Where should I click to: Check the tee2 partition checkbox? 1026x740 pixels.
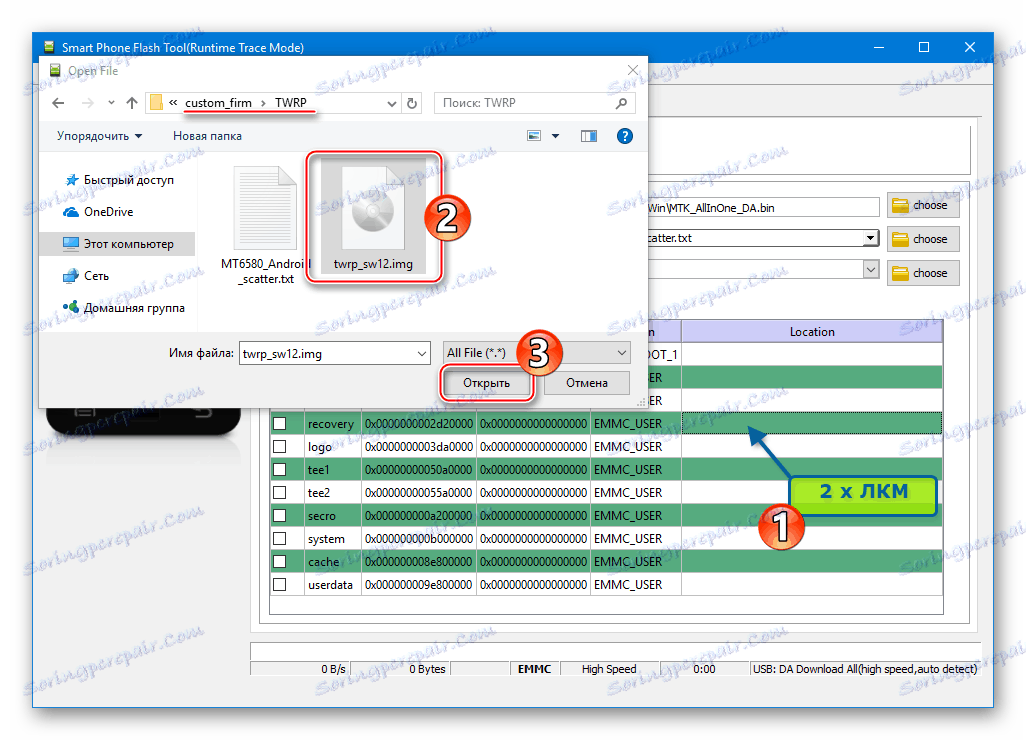279,492
